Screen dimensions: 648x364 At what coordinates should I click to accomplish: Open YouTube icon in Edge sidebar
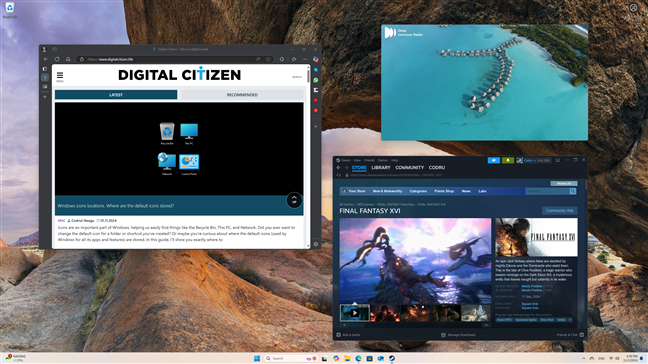point(316,100)
